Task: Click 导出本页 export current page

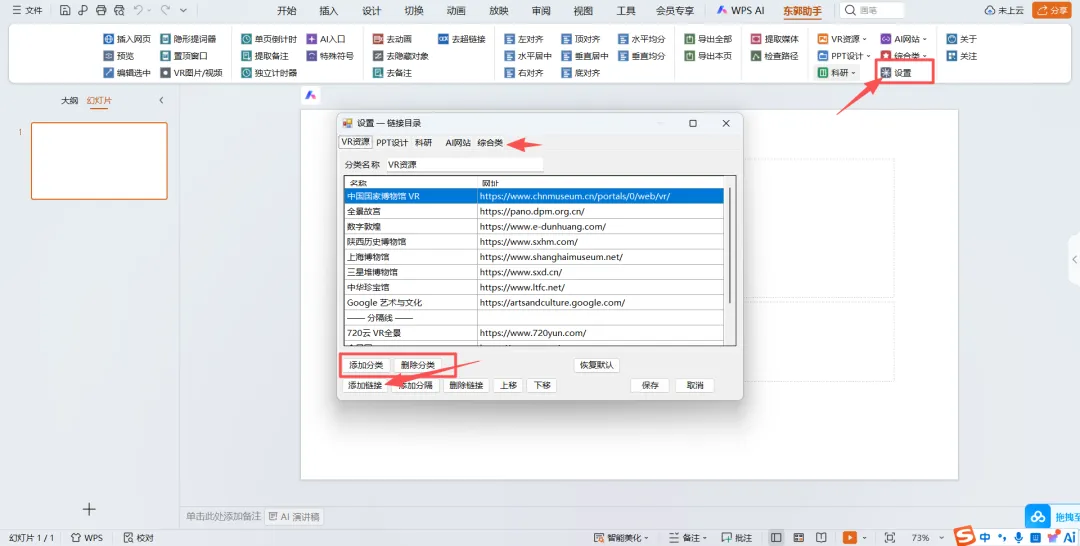Action: click(708, 56)
